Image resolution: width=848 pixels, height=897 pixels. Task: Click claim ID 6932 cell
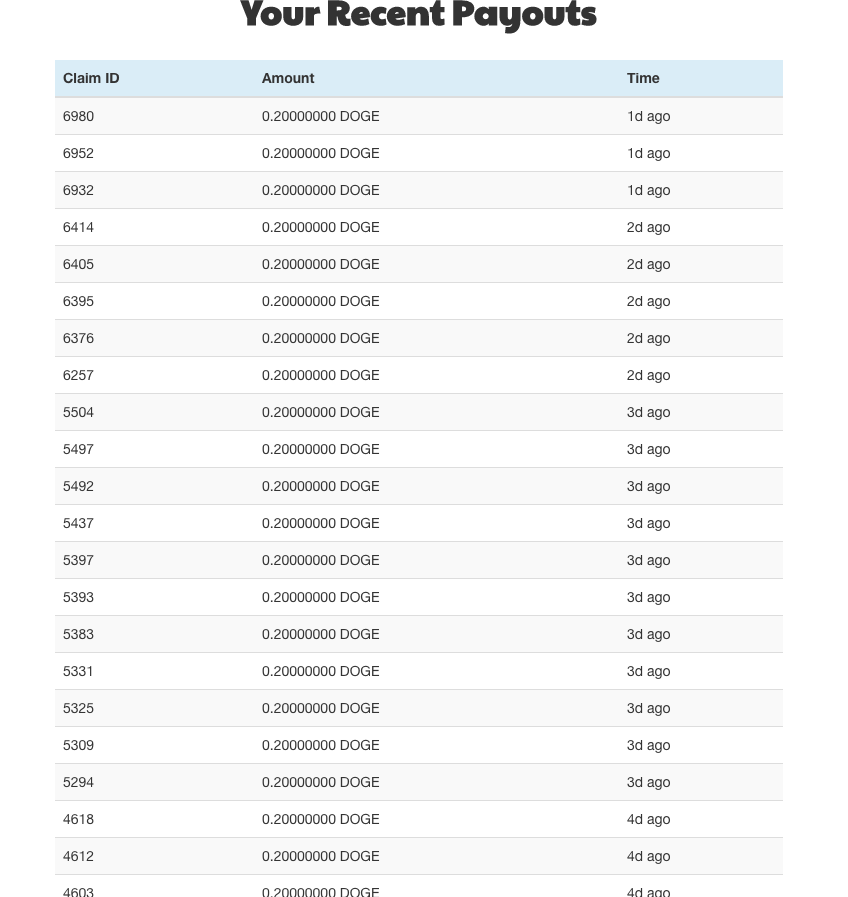click(x=79, y=190)
